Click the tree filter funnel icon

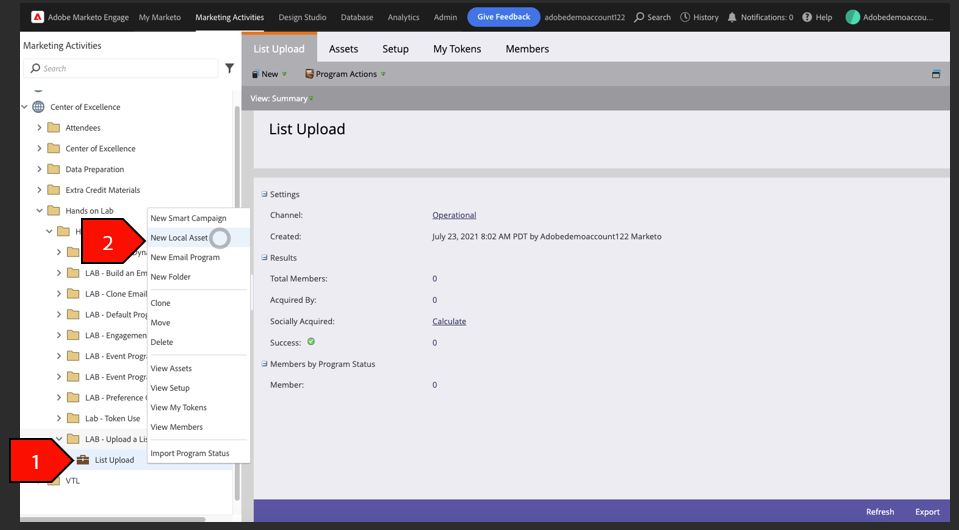(x=229, y=68)
